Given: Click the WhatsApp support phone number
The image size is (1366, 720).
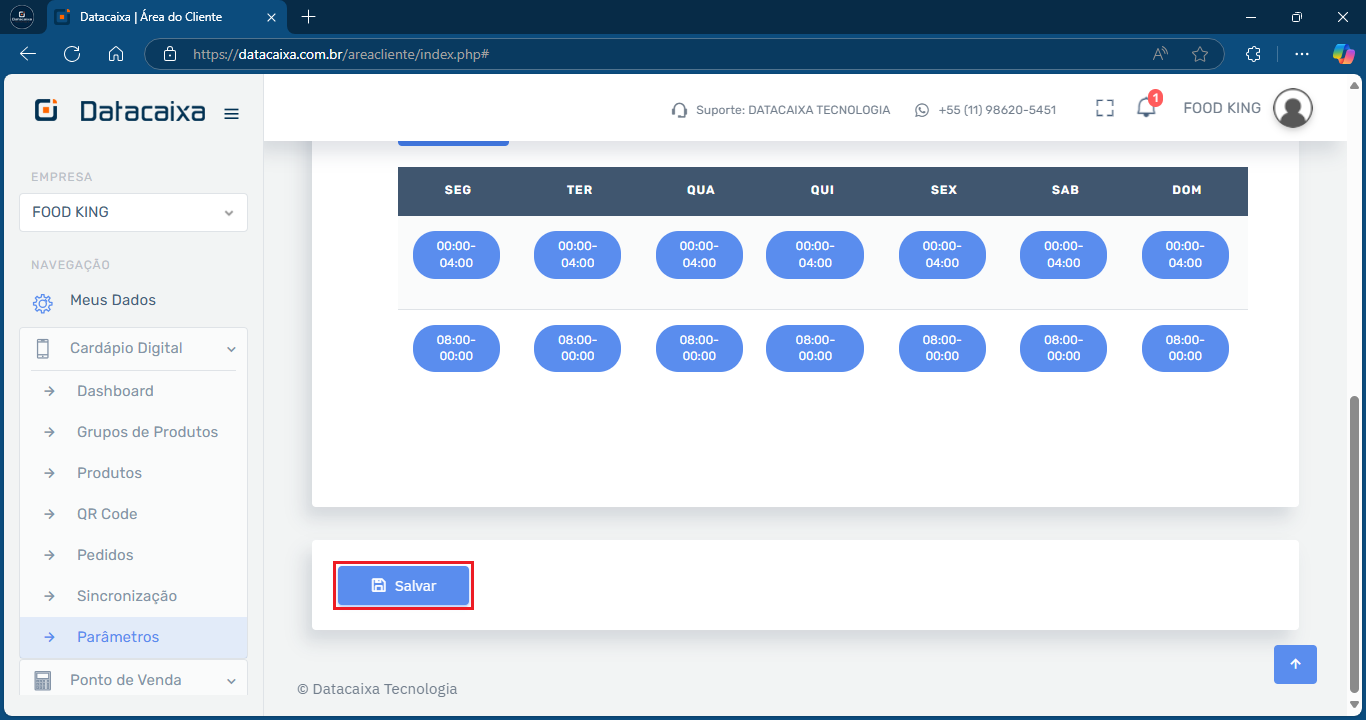Looking at the screenshot, I should (x=996, y=110).
